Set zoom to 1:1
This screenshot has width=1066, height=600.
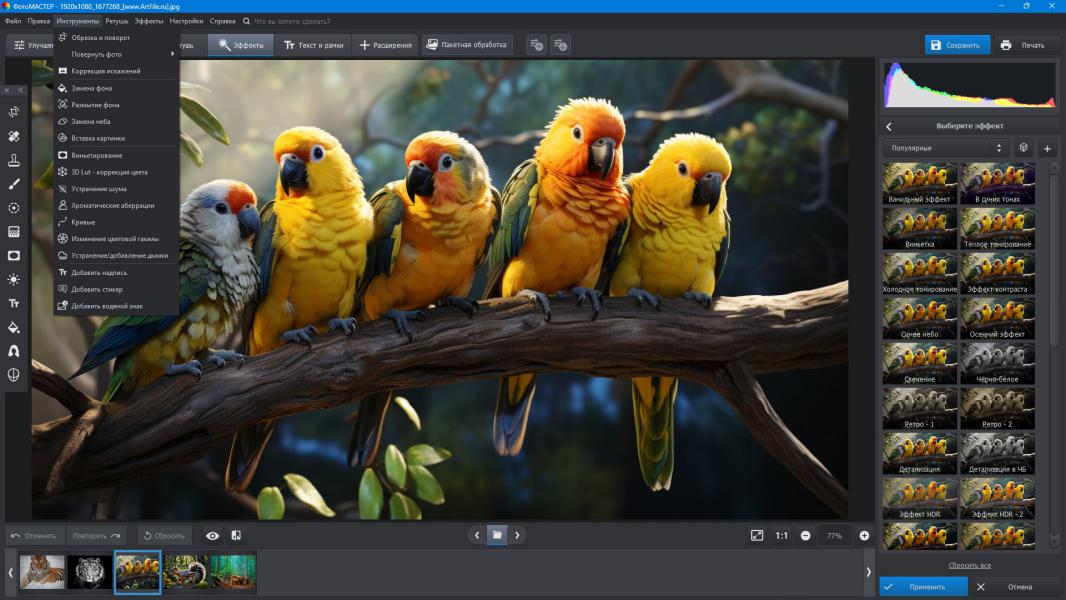coord(782,535)
